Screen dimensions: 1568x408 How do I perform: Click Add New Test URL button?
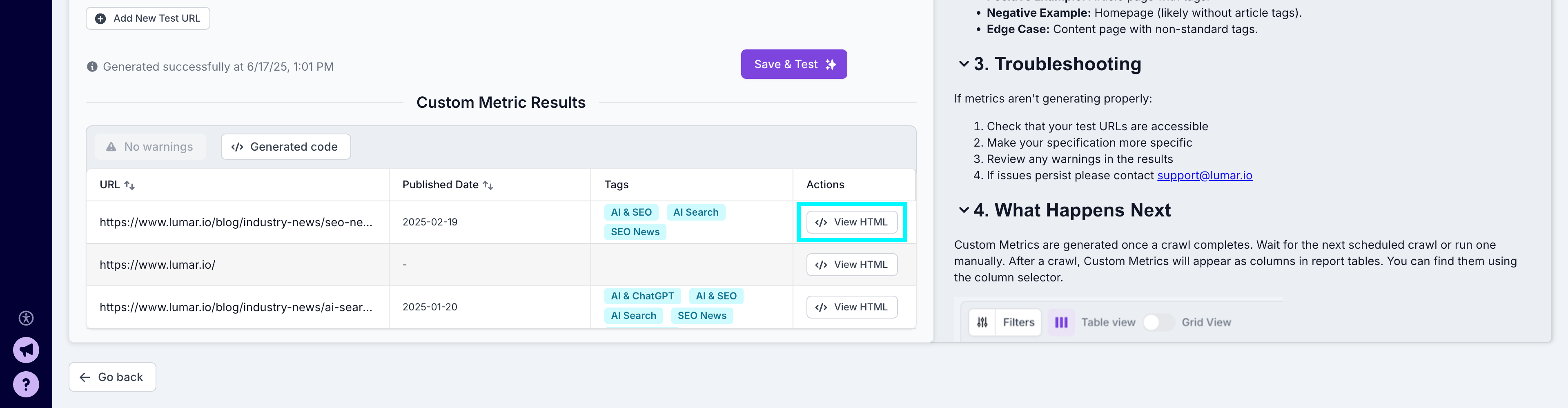[148, 18]
